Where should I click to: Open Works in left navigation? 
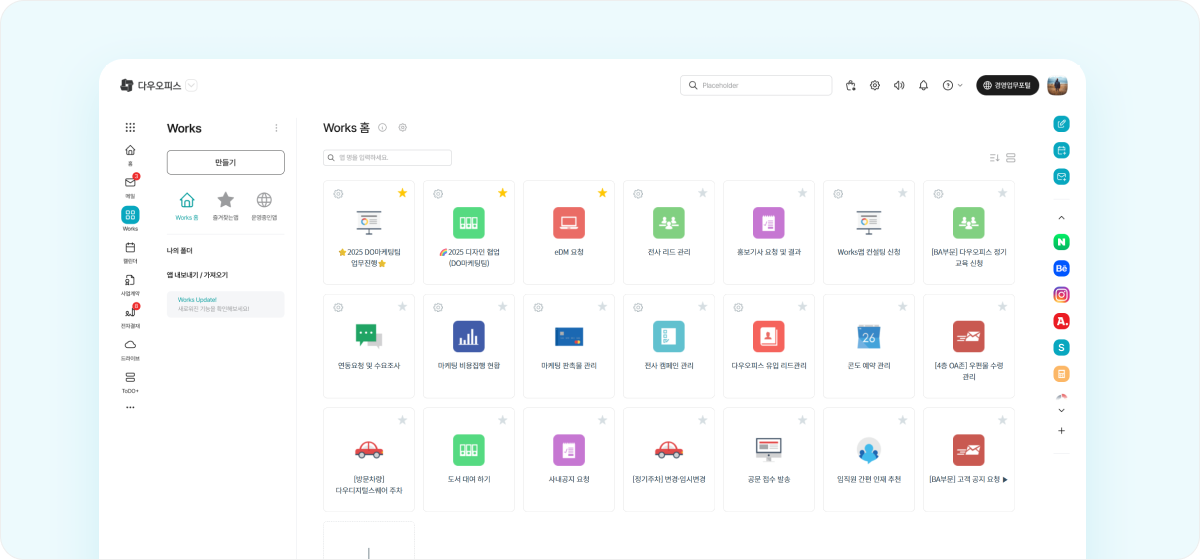pos(130,219)
